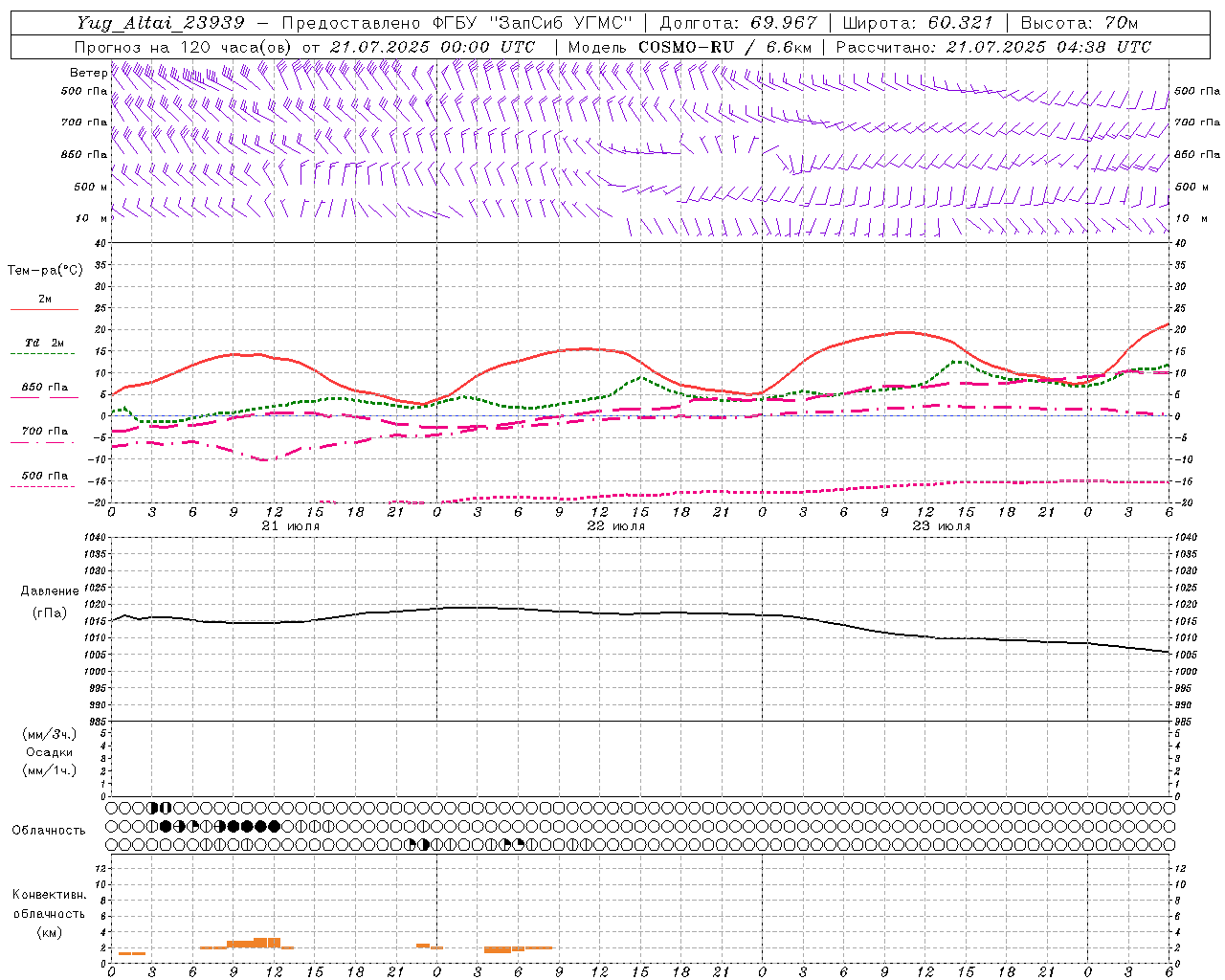Click the Осадки panel label
The image size is (1225, 980).
(50, 752)
